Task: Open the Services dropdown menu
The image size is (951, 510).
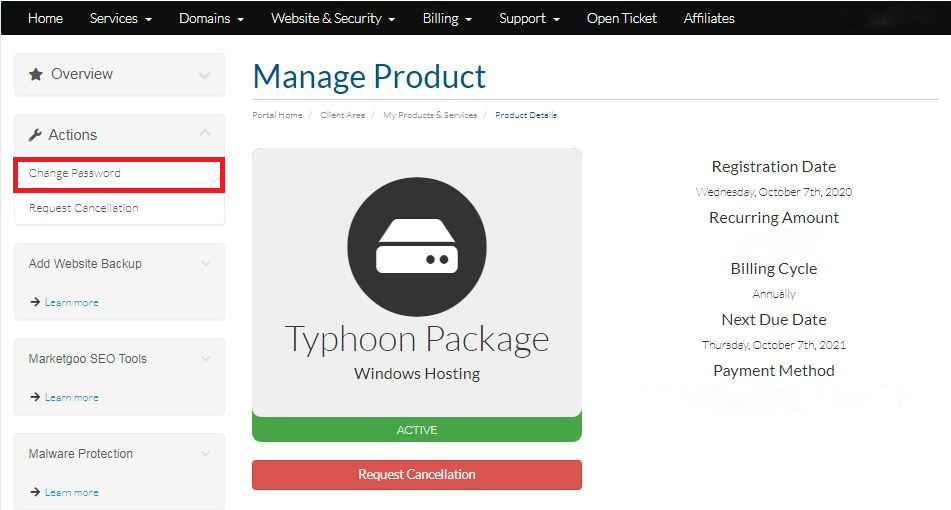Action: point(120,18)
